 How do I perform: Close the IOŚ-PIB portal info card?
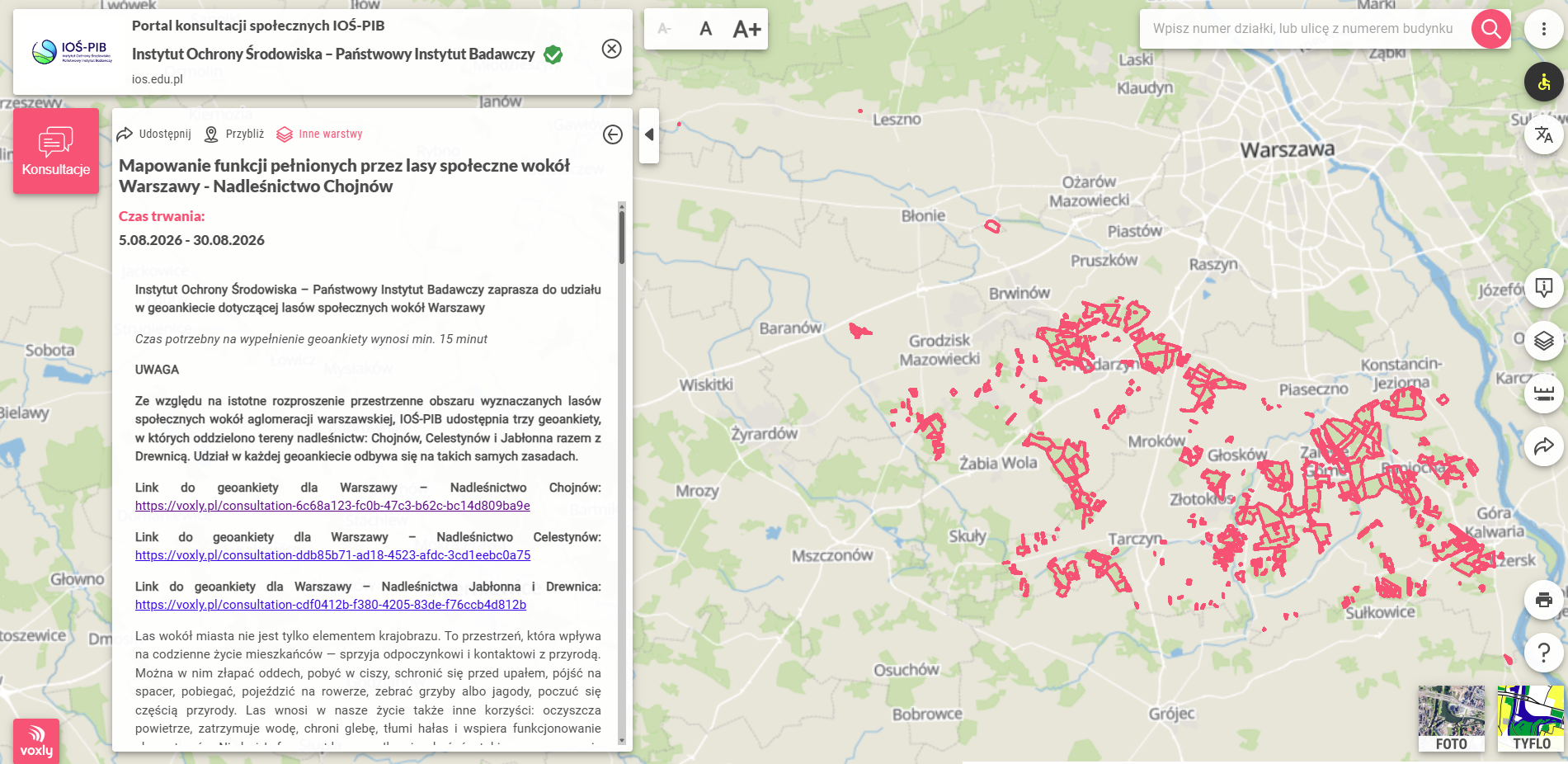(611, 49)
